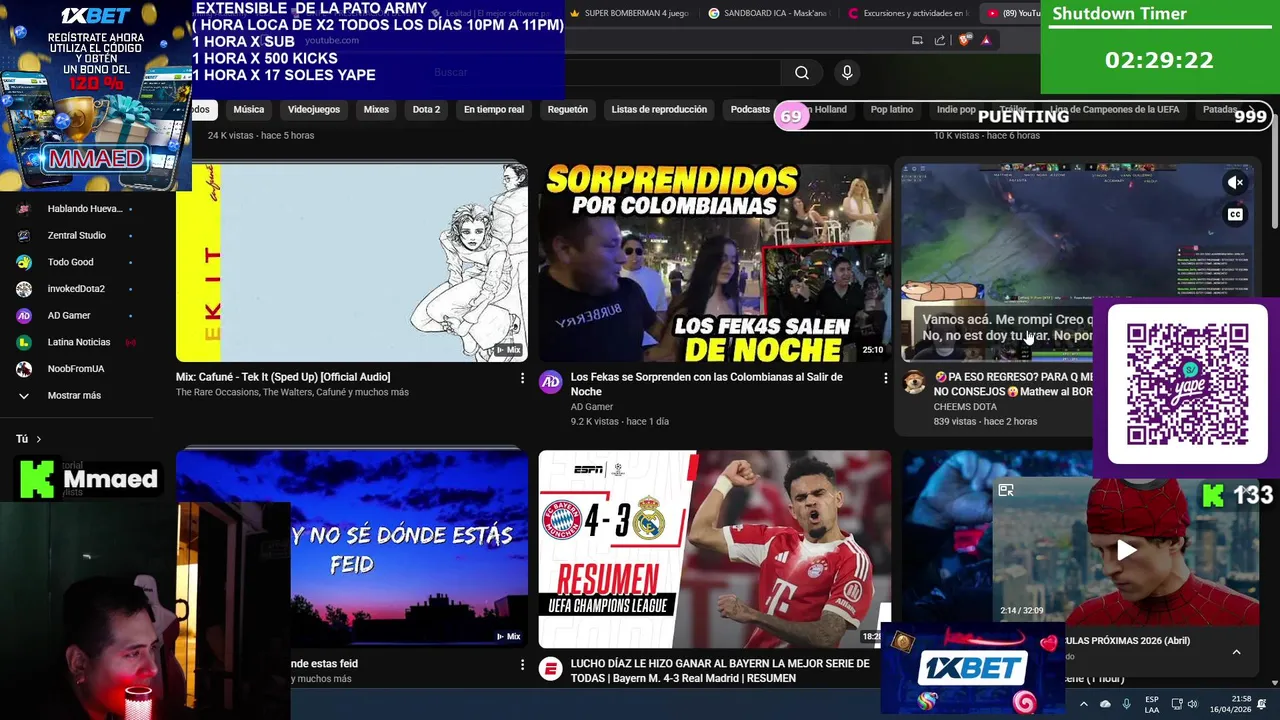Click the ESPN channel avatar under Bayern video

(x=551, y=669)
